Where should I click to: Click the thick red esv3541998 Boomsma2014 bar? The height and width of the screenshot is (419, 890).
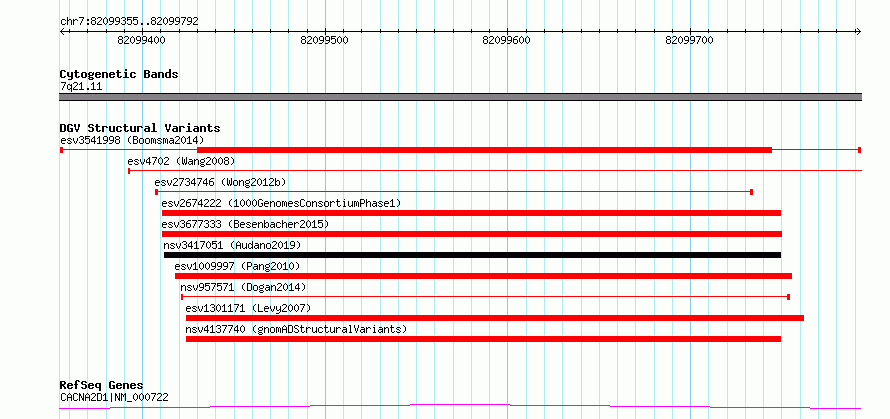484,150
